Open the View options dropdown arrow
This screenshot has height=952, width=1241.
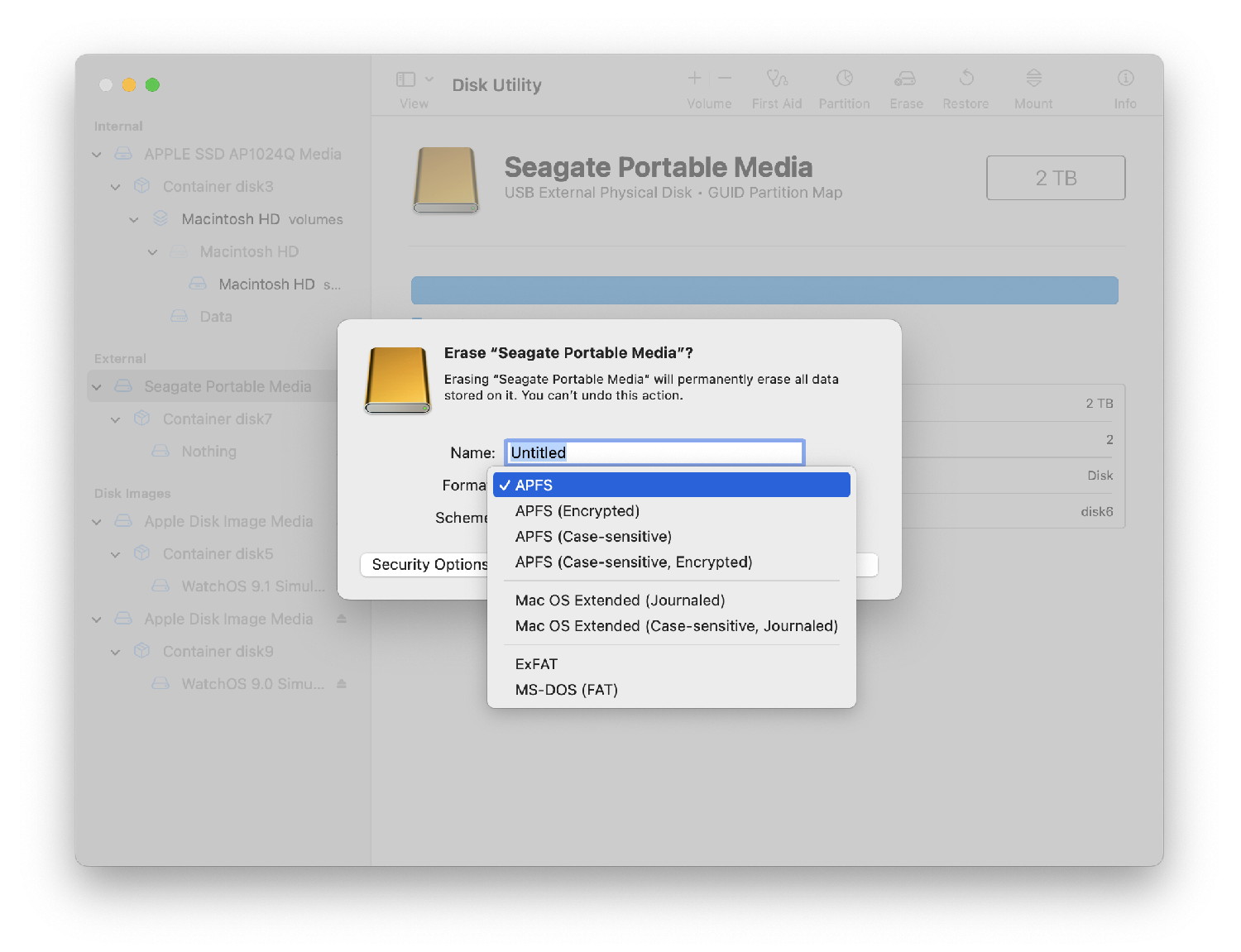click(x=429, y=79)
